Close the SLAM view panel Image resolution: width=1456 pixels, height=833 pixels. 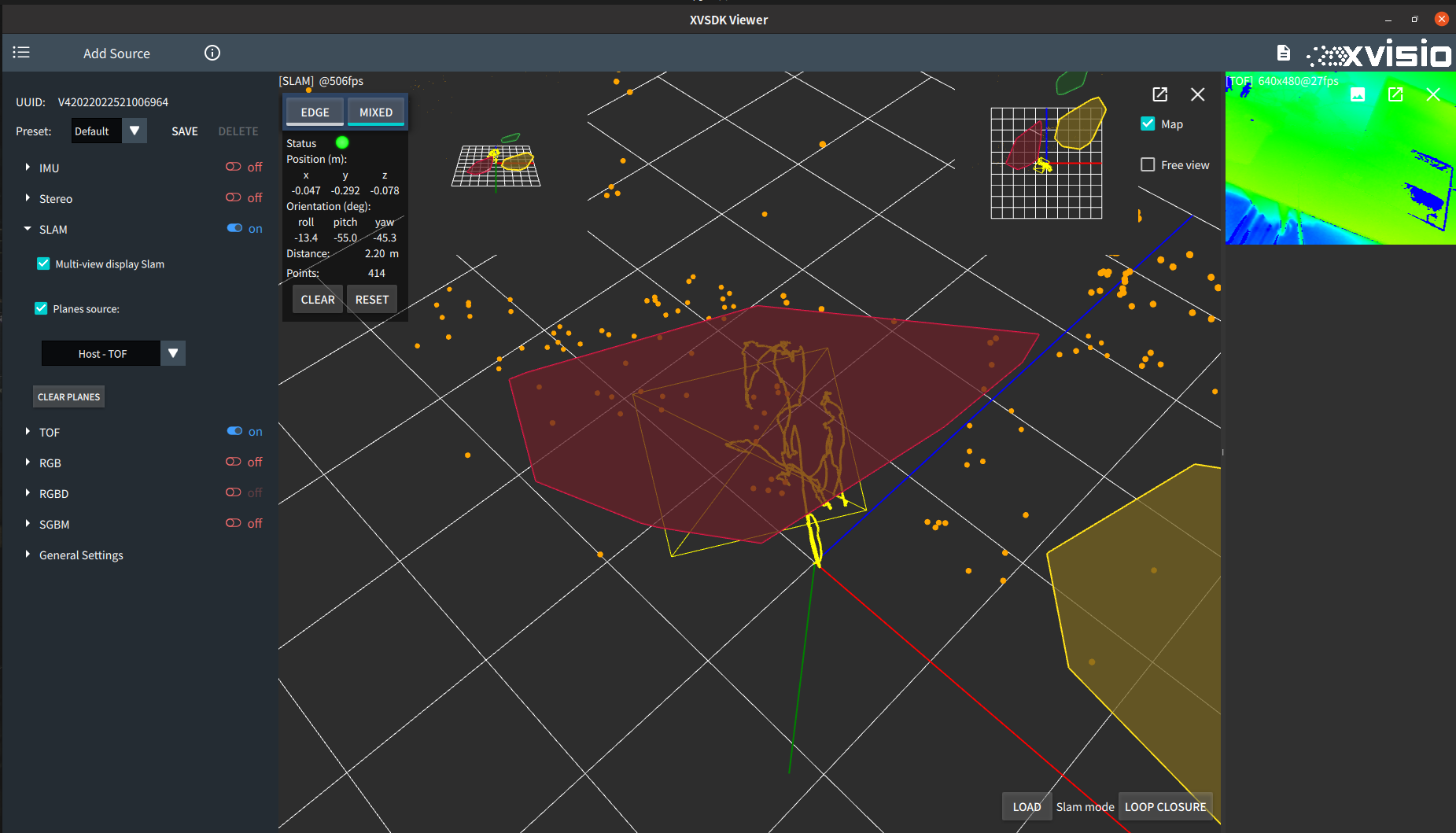pos(1197,94)
